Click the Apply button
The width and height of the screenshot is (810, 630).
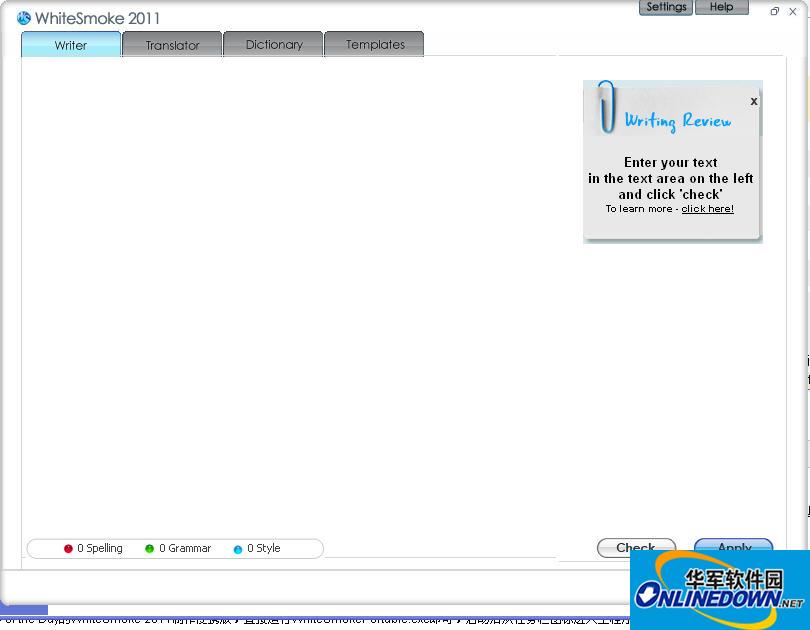coord(734,546)
